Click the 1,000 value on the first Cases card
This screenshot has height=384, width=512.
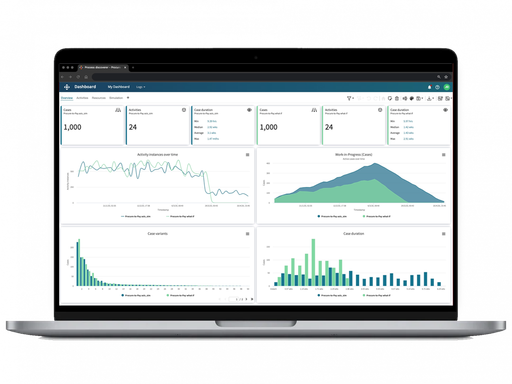pyautogui.click(x=72, y=127)
